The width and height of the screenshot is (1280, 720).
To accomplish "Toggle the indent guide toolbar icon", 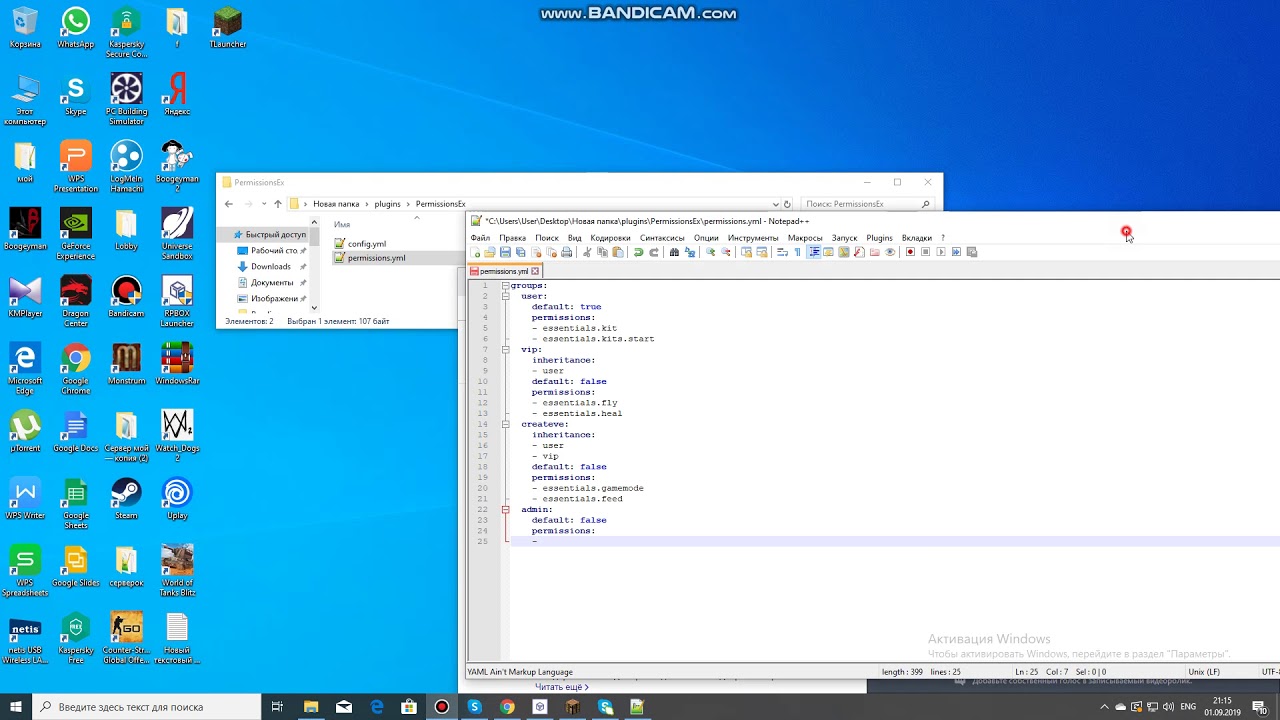I will pyautogui.click(x=814, y=252).
